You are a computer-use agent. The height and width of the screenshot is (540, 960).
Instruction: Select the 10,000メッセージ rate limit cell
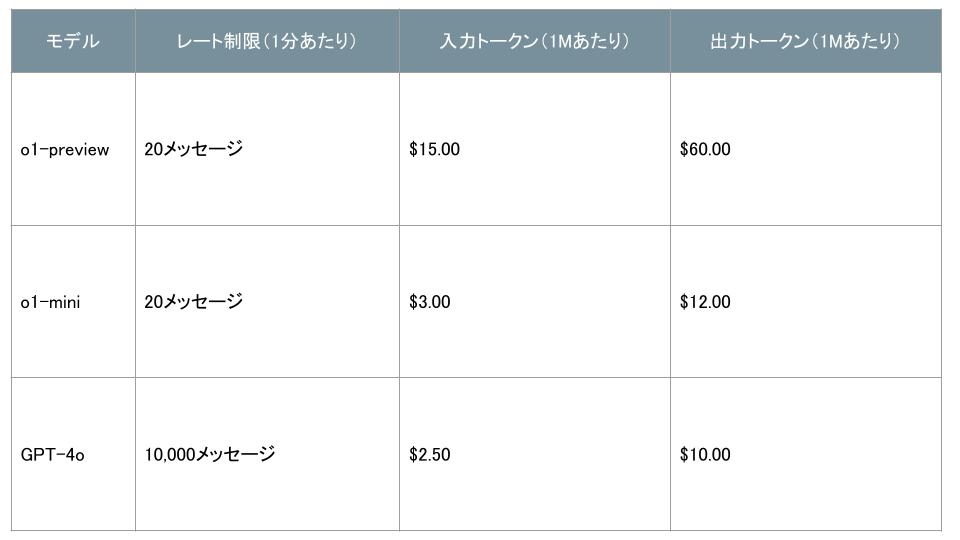209,455
